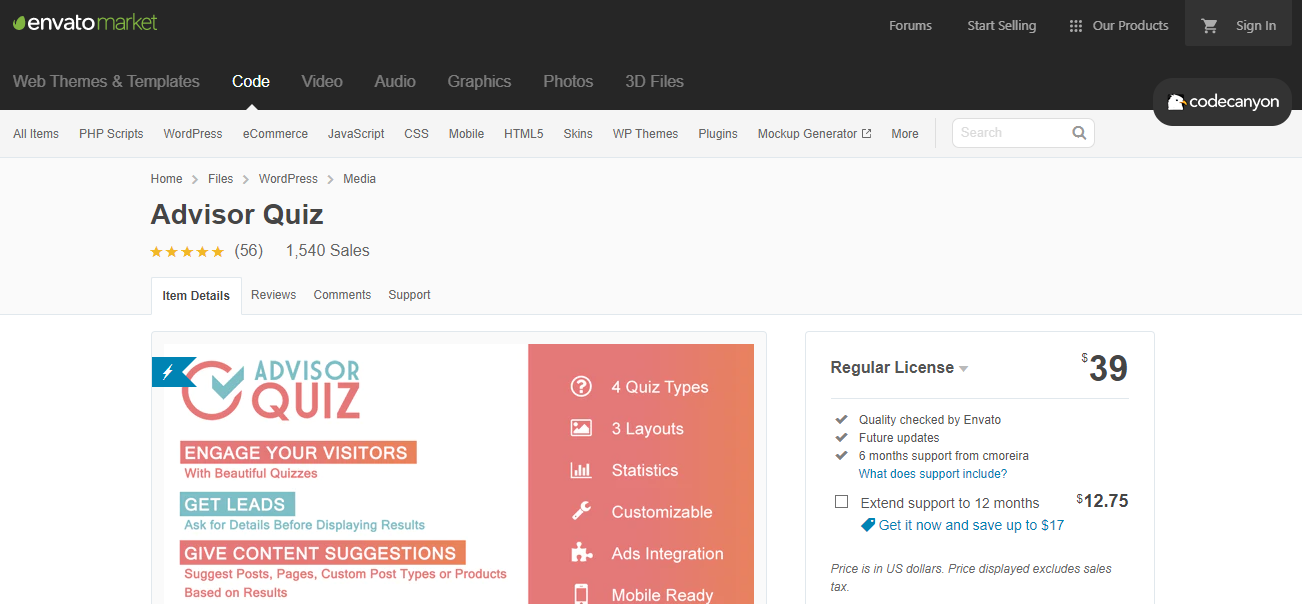
Task: Select eCommerce category
Action: click(x=275, y=134)
